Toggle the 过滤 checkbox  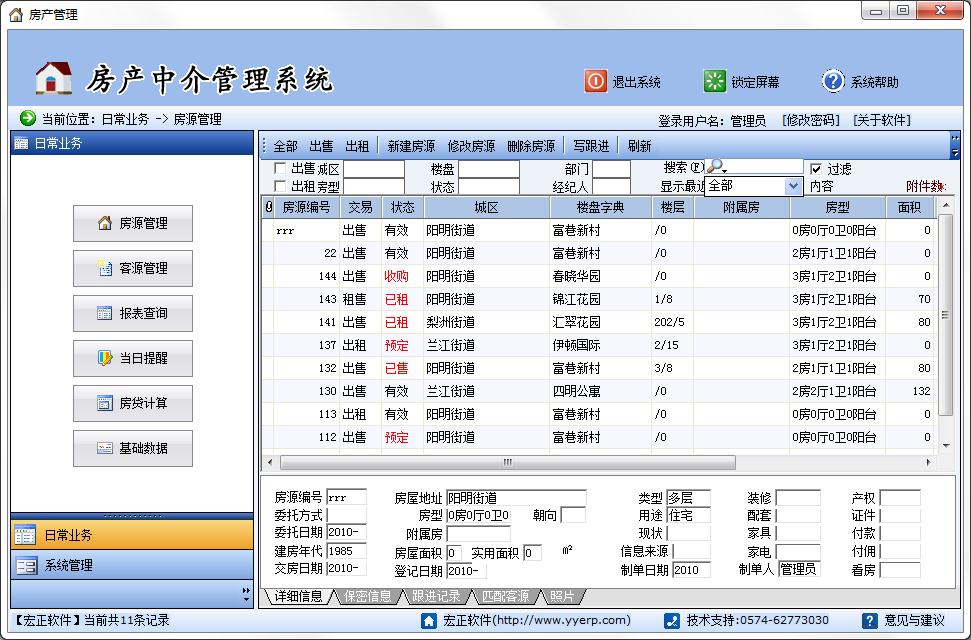[x=816, y=169]
